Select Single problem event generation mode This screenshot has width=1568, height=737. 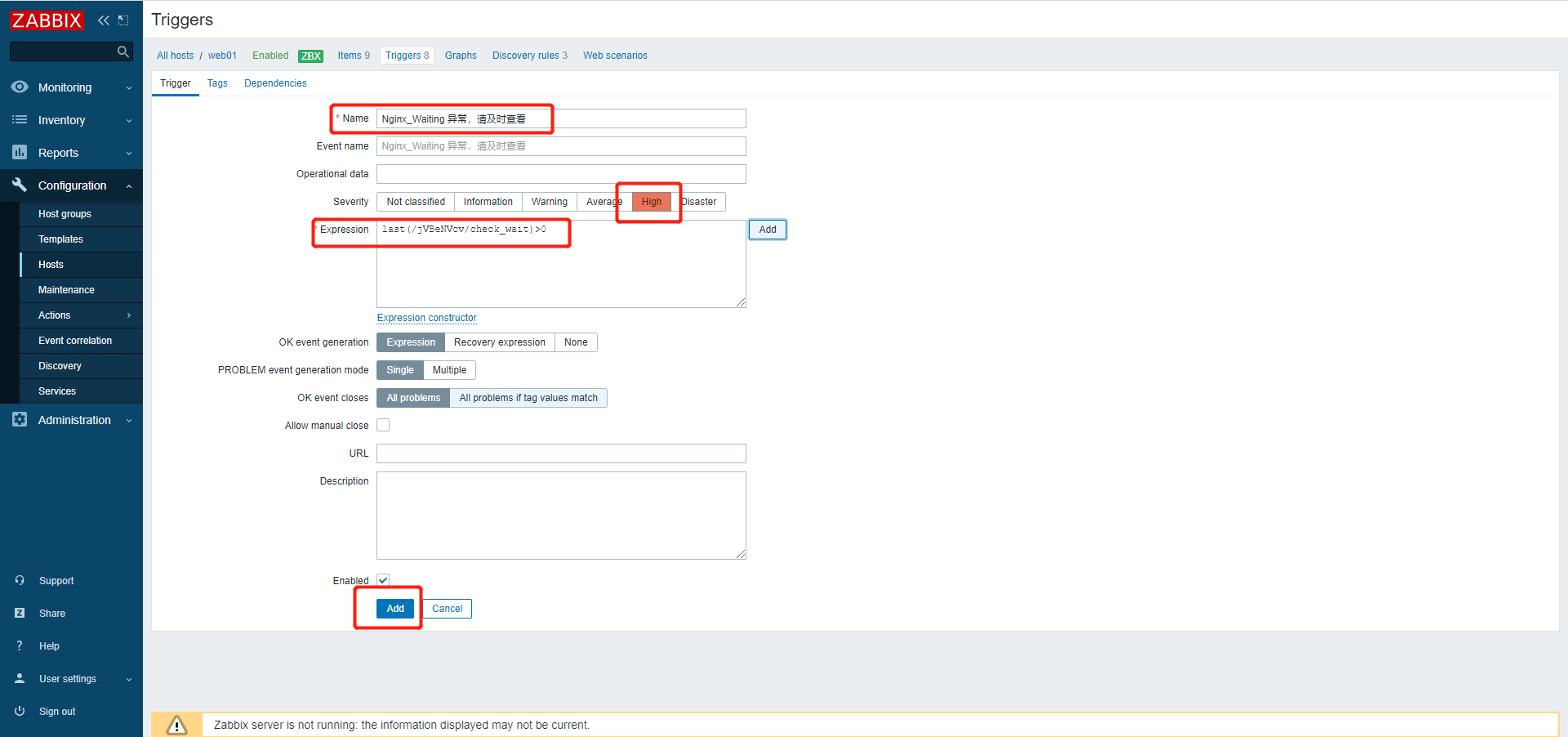pos(400,370)
